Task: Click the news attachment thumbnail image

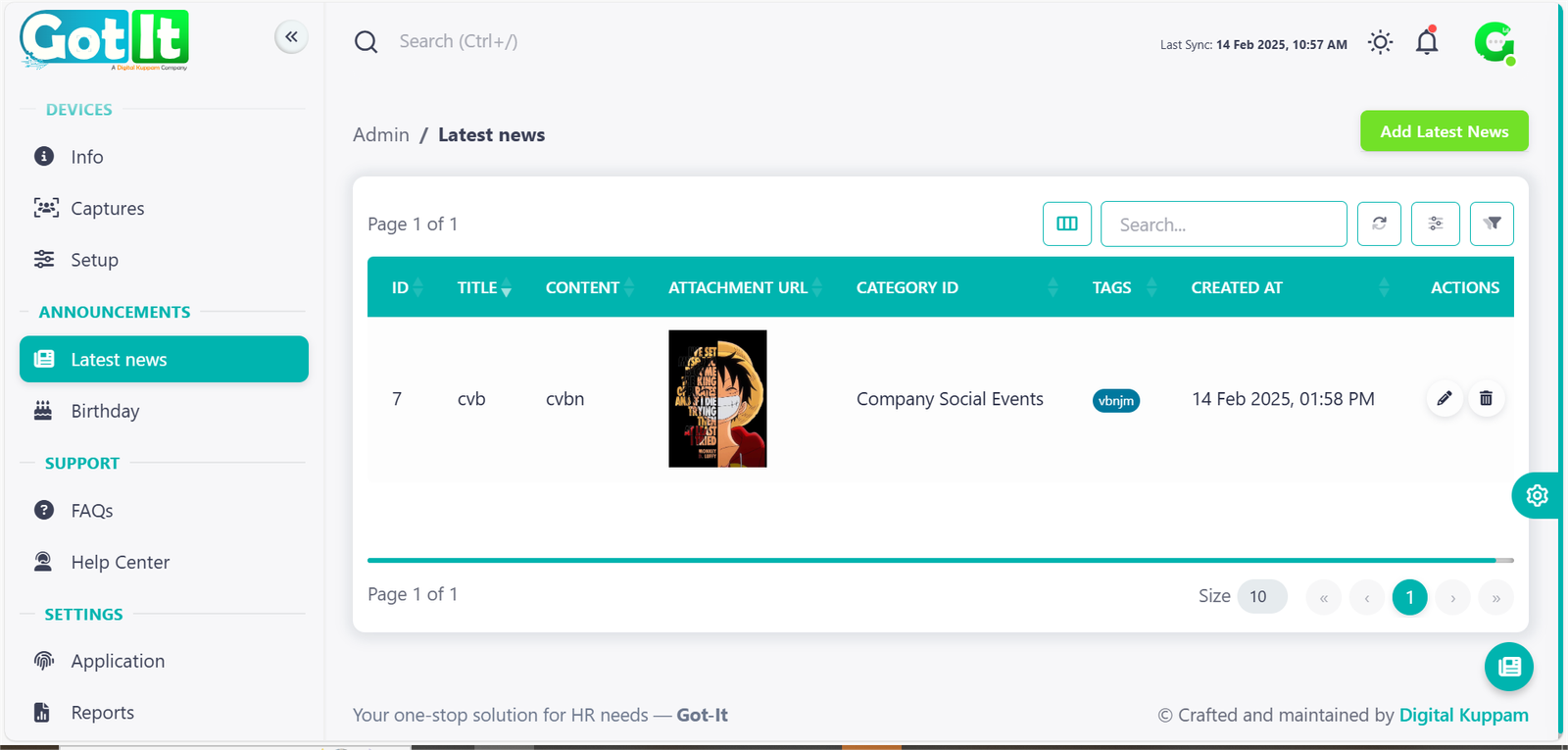Action: pos(717,398)
